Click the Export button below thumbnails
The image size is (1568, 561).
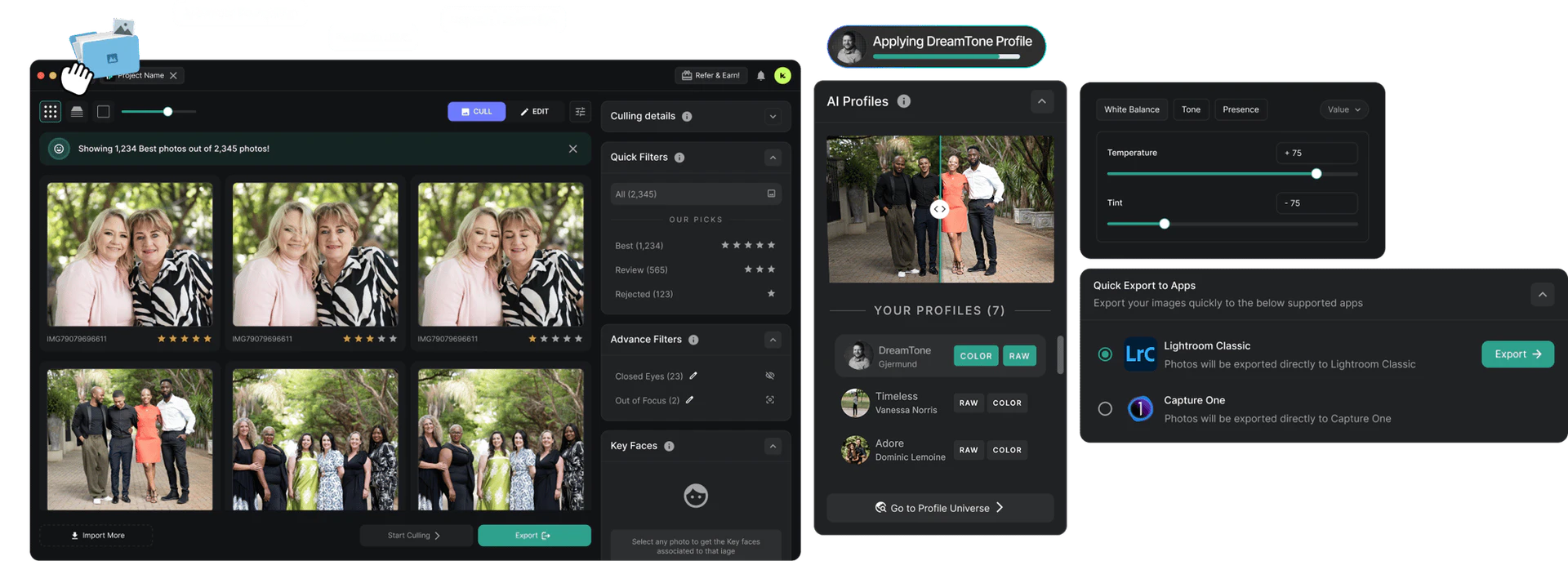click(x=534, y=536)
